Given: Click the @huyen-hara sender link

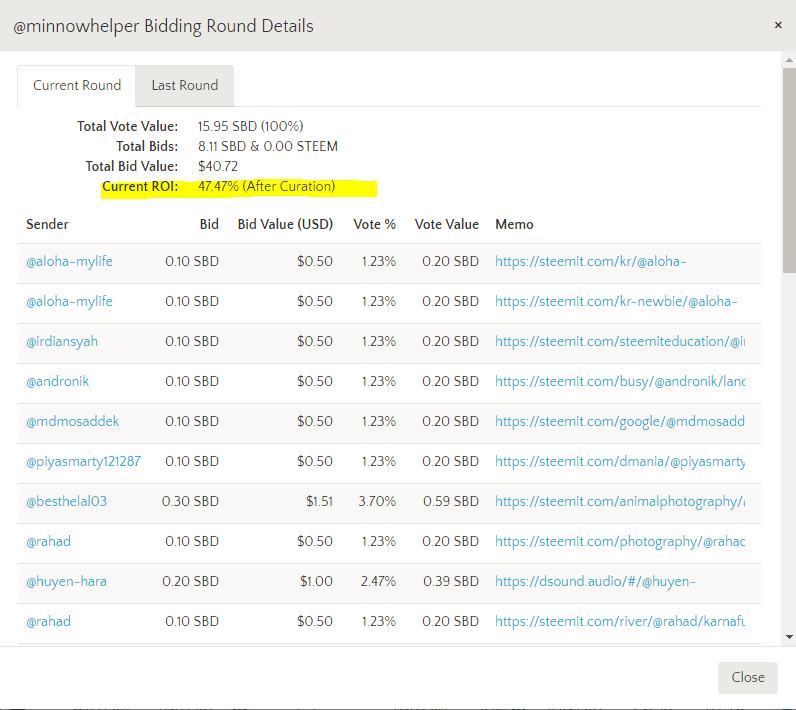Looking at the screenshot, I should click(x=66, y=582).
